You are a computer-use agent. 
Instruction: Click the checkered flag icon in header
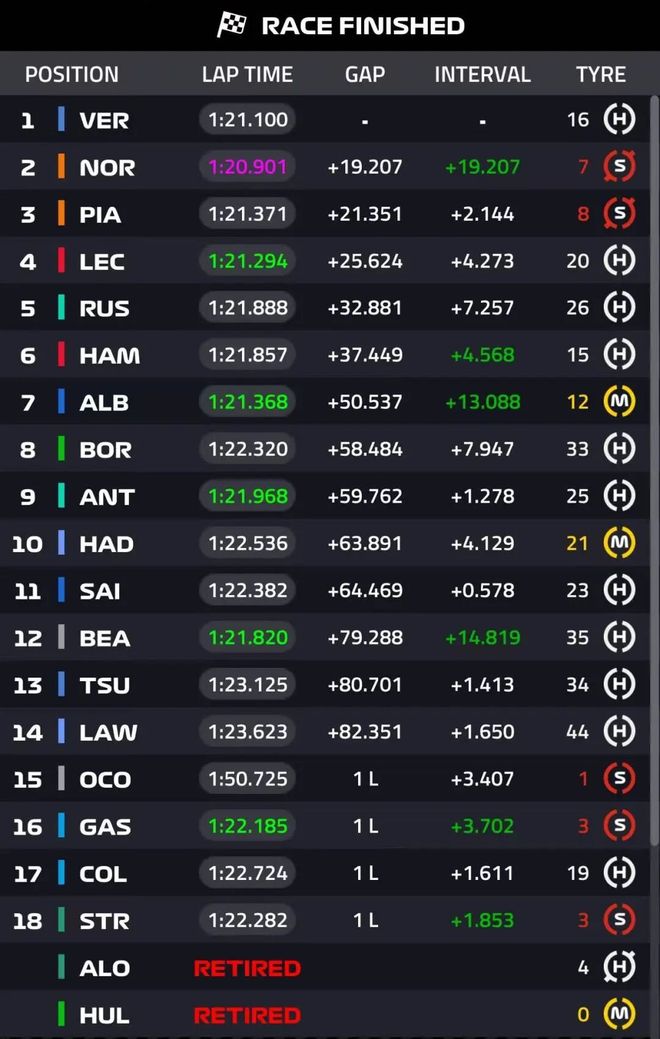tap(232, 25)
